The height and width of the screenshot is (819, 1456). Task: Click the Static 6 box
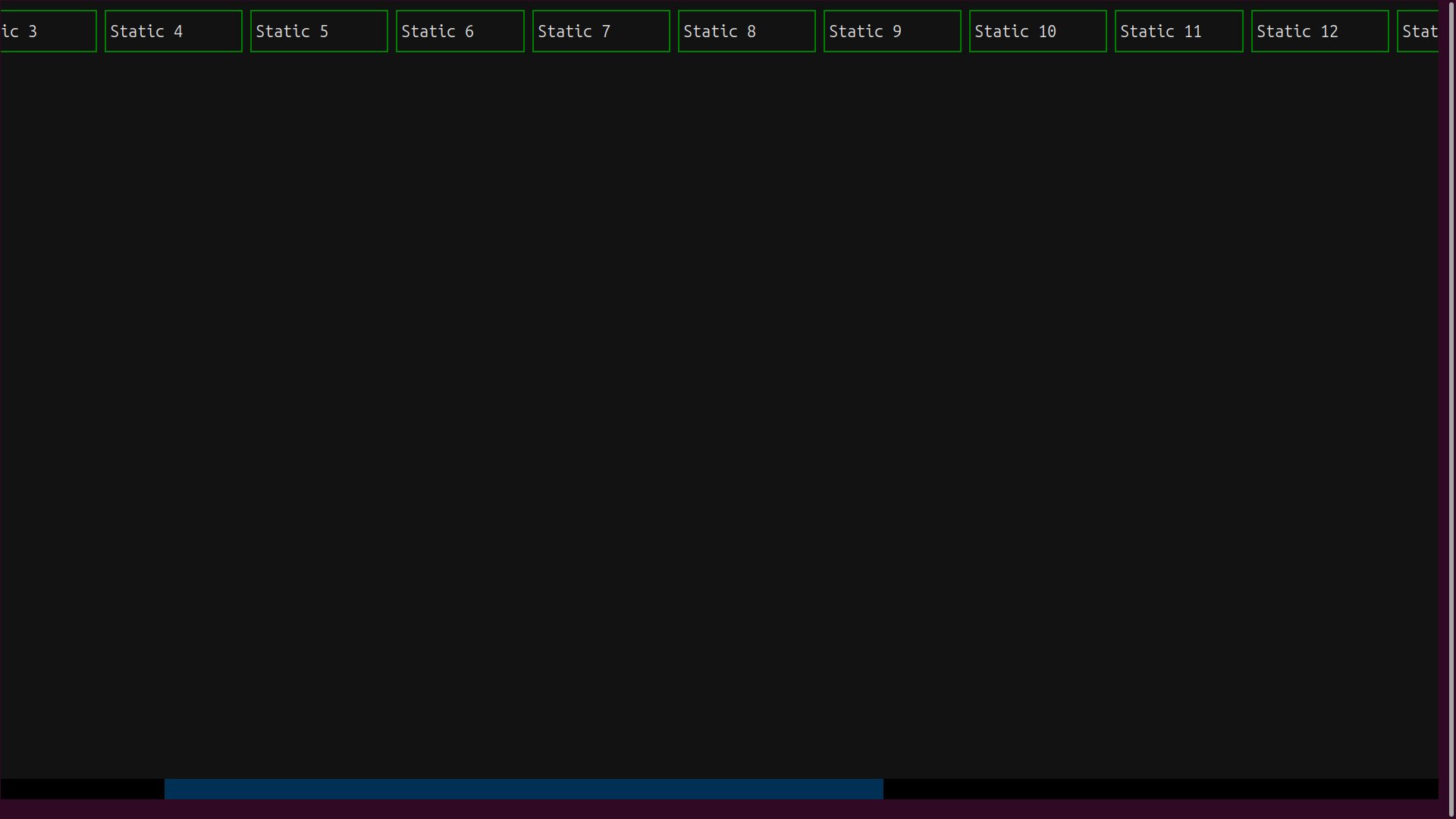pos(460,31)
